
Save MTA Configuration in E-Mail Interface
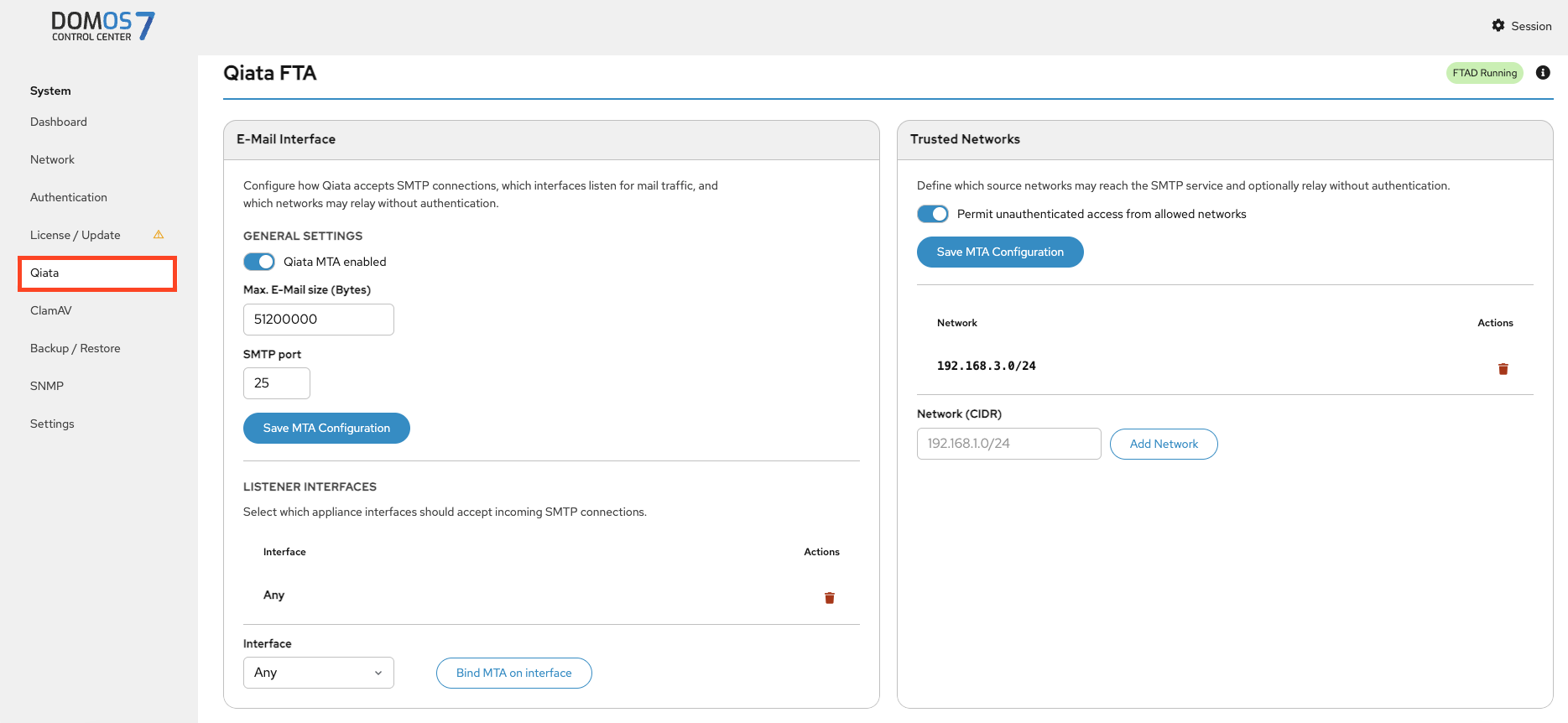326,428
